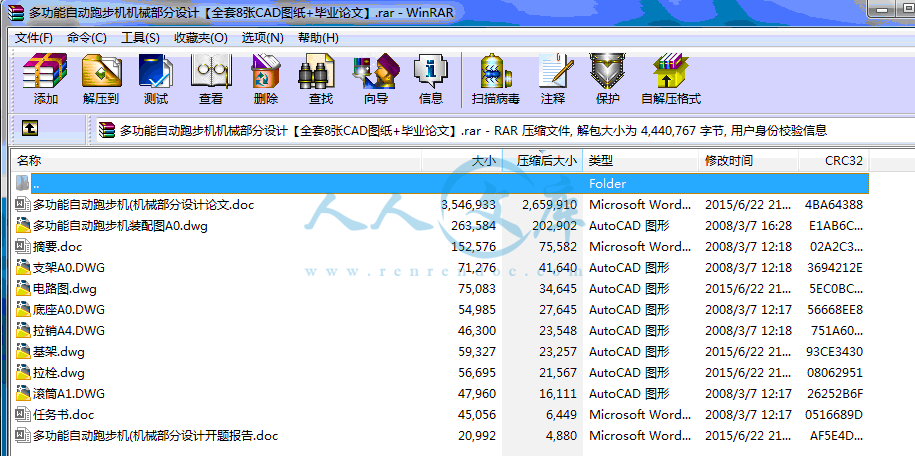915x456 pixels.
Task: Select file 底座A0.DWG
Action: tap(69, 309)
